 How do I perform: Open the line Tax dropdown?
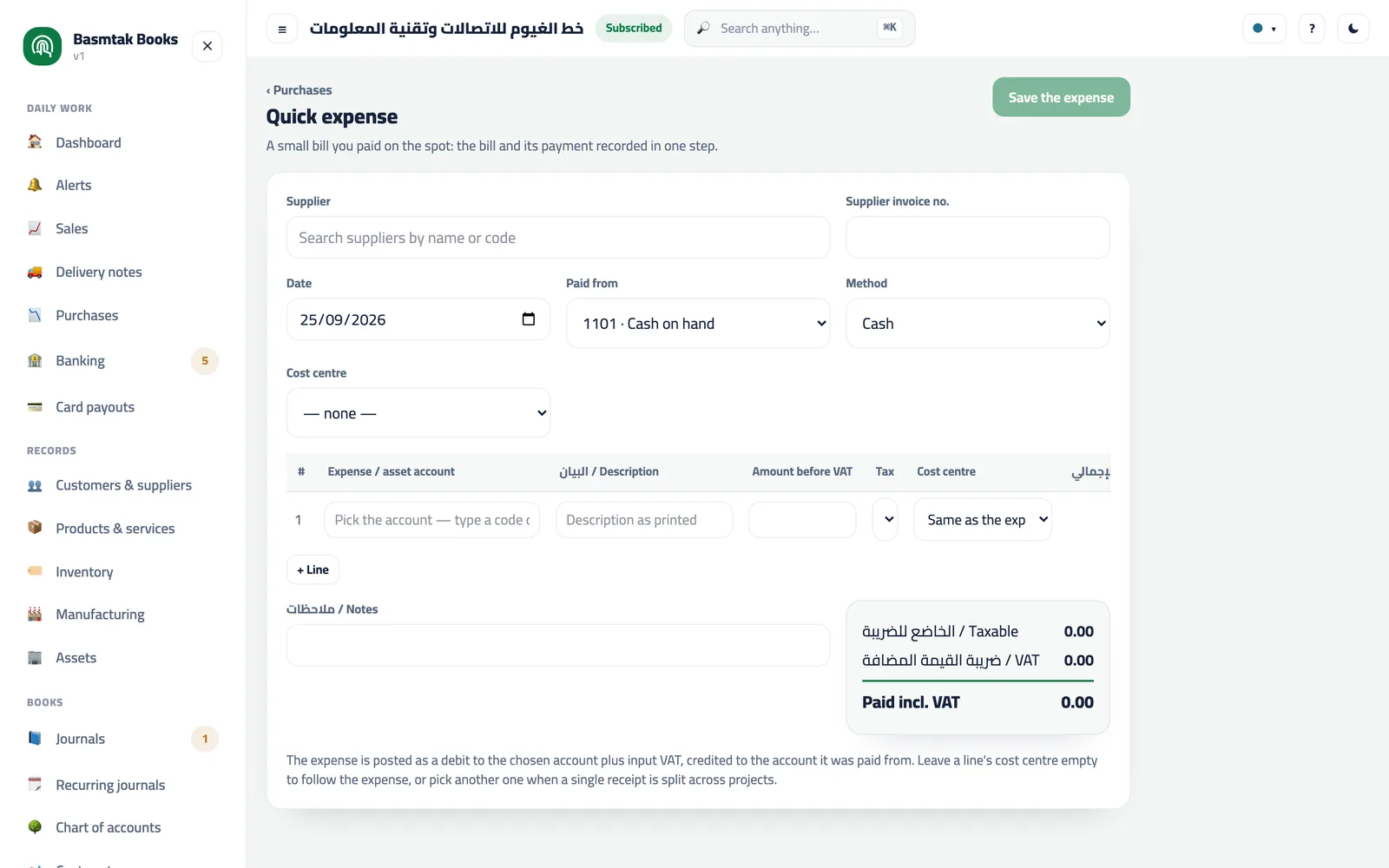tap(885, 519)
